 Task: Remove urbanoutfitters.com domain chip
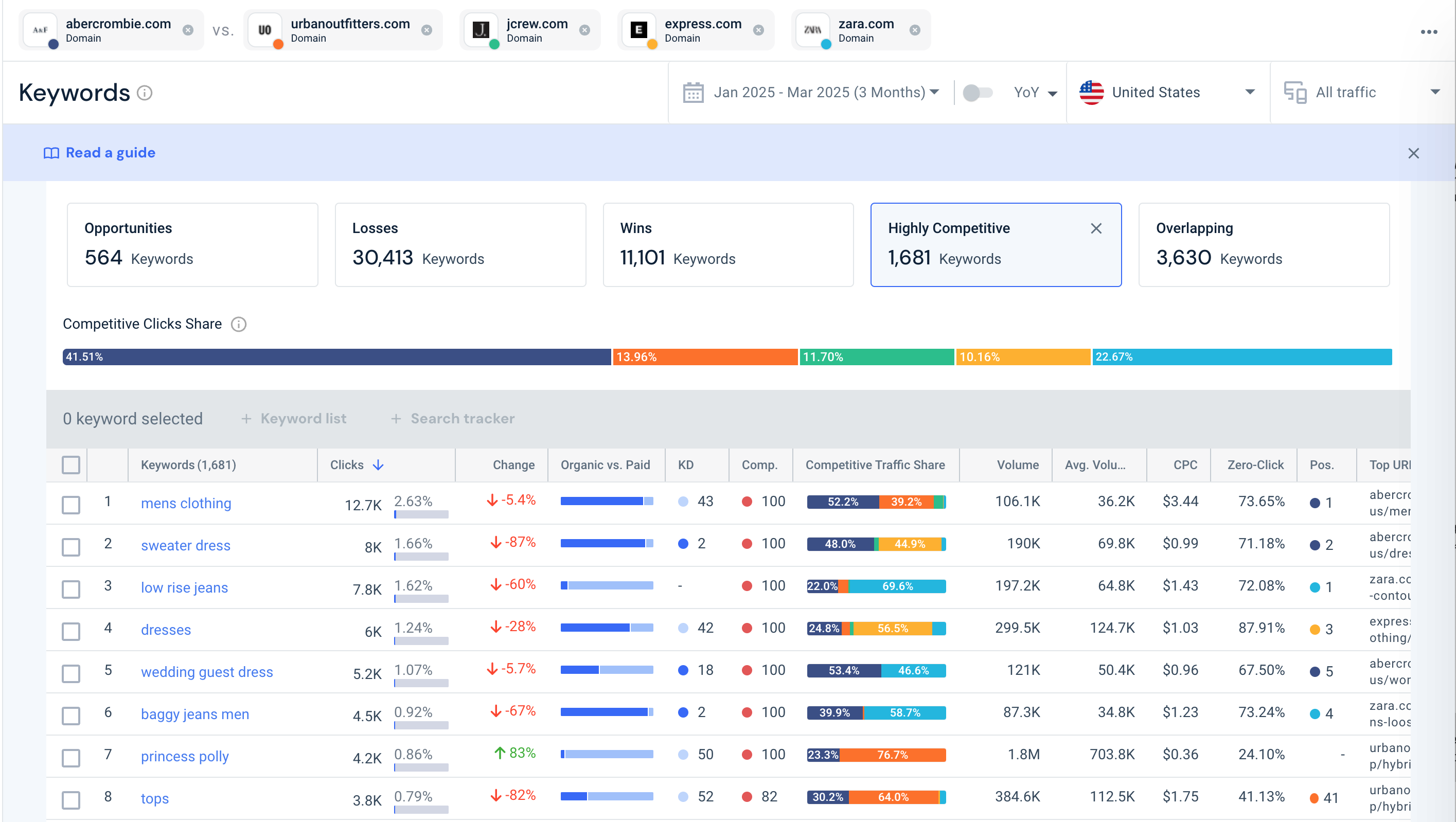[x=427, y=30]
